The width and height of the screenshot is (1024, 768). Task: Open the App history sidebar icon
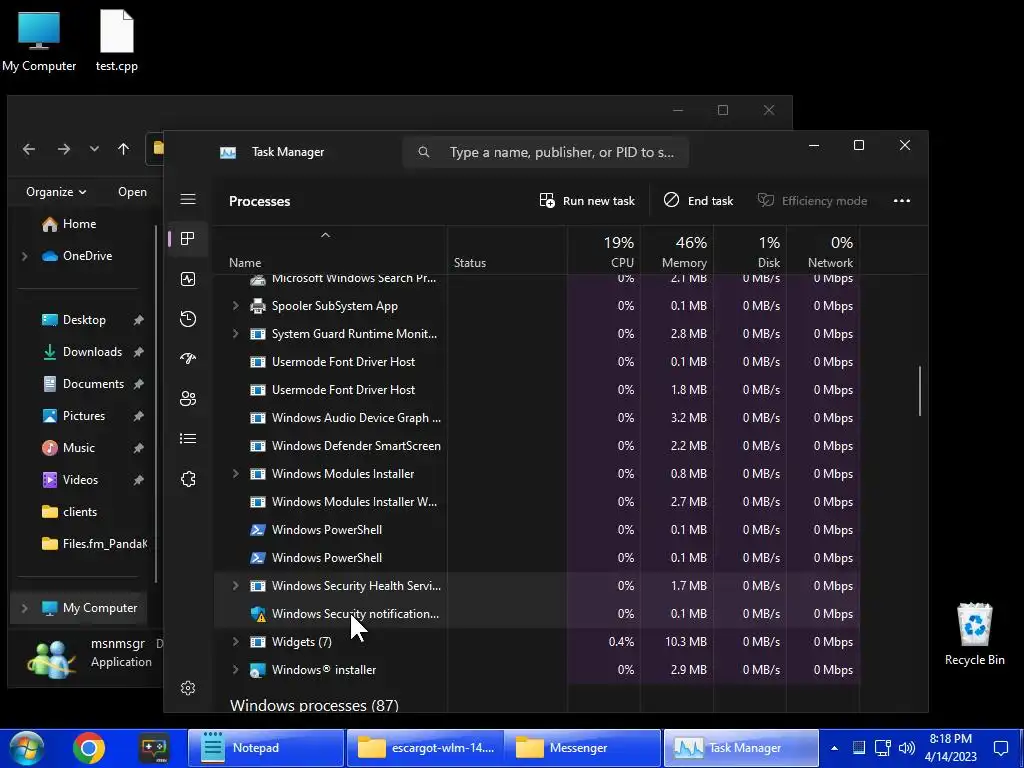coord(188,319)
